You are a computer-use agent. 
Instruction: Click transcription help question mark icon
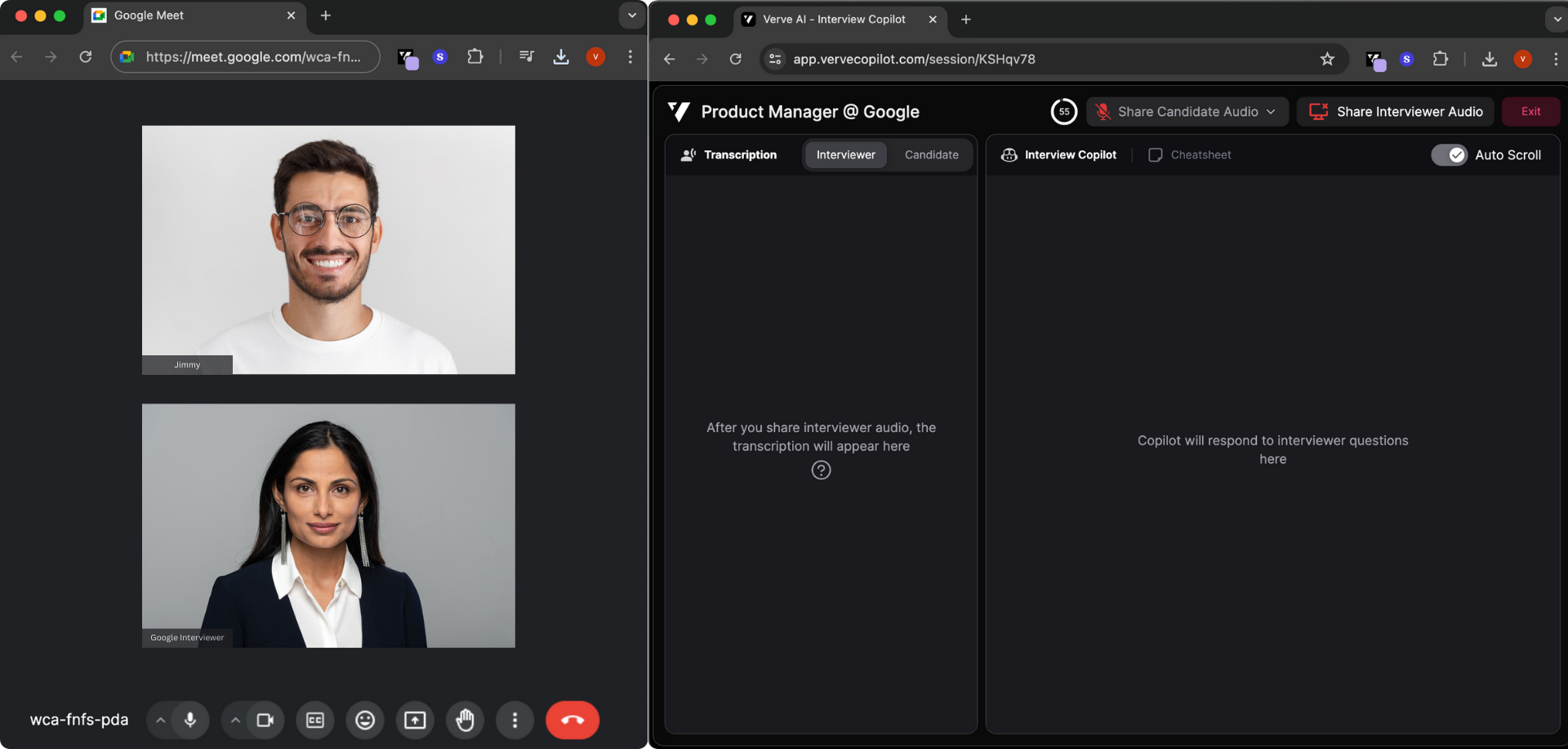[x=821, y=470]
